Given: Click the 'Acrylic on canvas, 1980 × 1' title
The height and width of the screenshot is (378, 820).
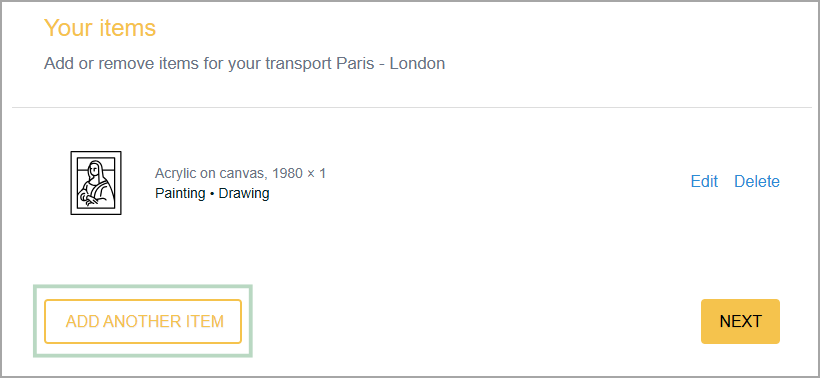Looking at the screenshot, I should click(241, 173).
